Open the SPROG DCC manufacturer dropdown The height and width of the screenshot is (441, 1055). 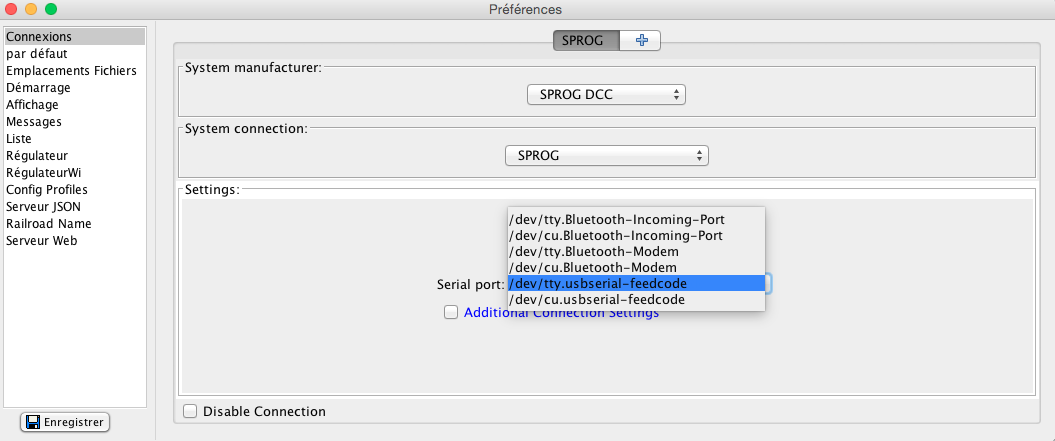606,95
